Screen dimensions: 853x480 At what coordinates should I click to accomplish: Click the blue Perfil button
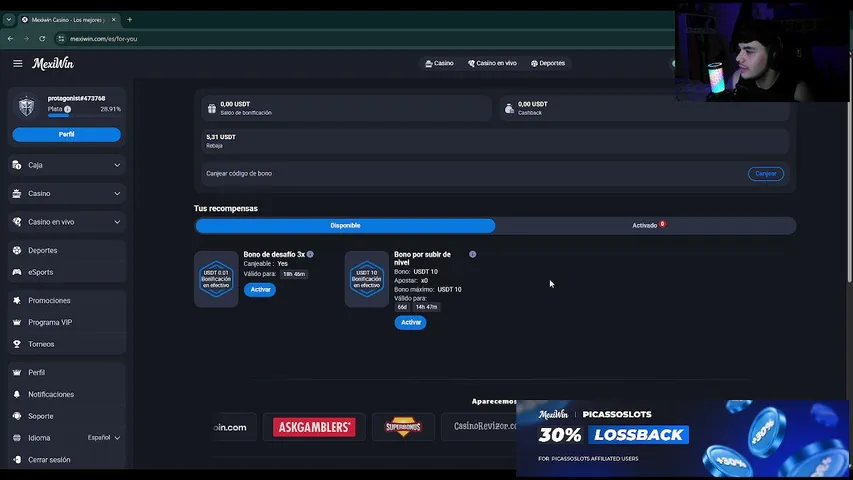click(66, 134)
